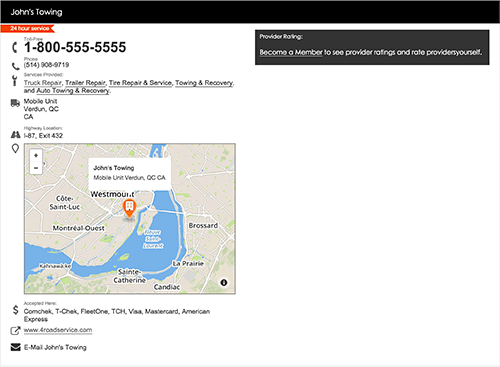
Task: Click the John's Towing header title
Action: [36, 12]
